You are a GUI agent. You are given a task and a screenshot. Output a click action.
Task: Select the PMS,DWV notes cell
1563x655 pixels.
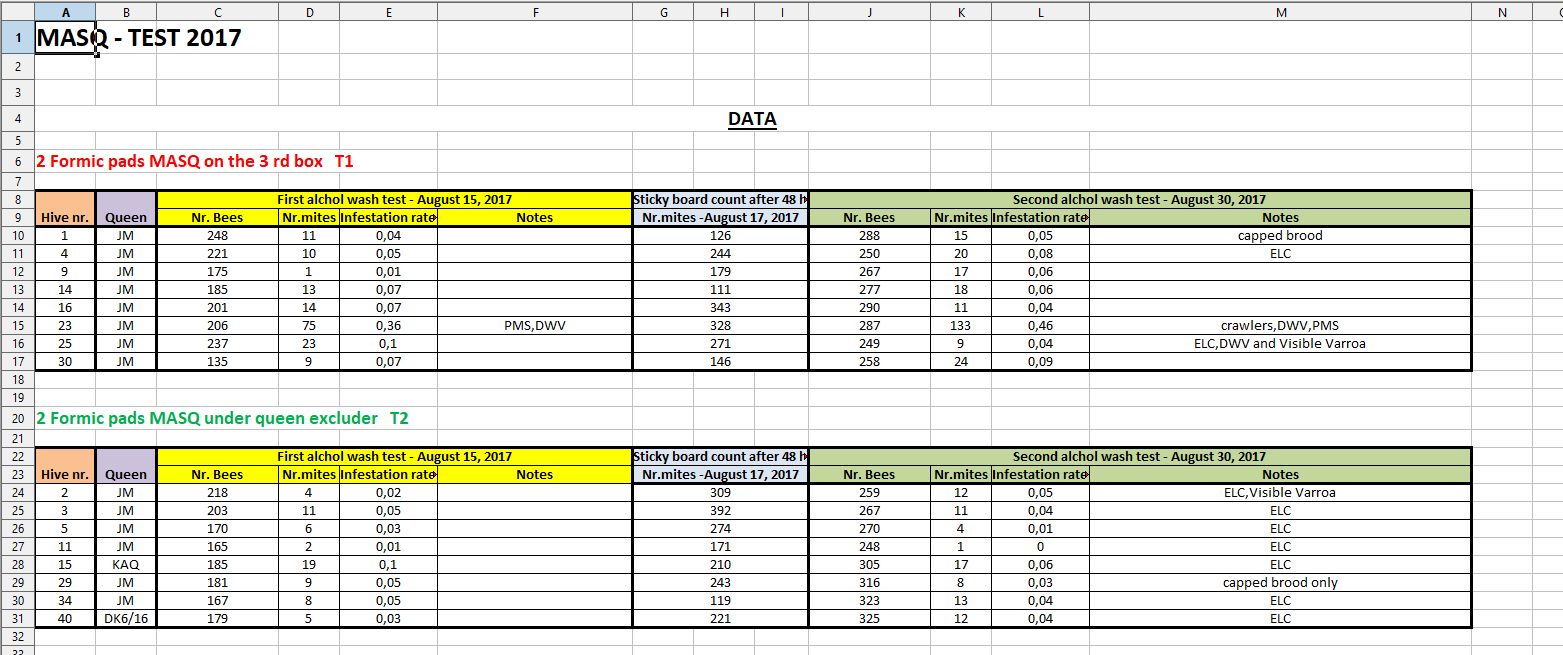tap(535, 325)
